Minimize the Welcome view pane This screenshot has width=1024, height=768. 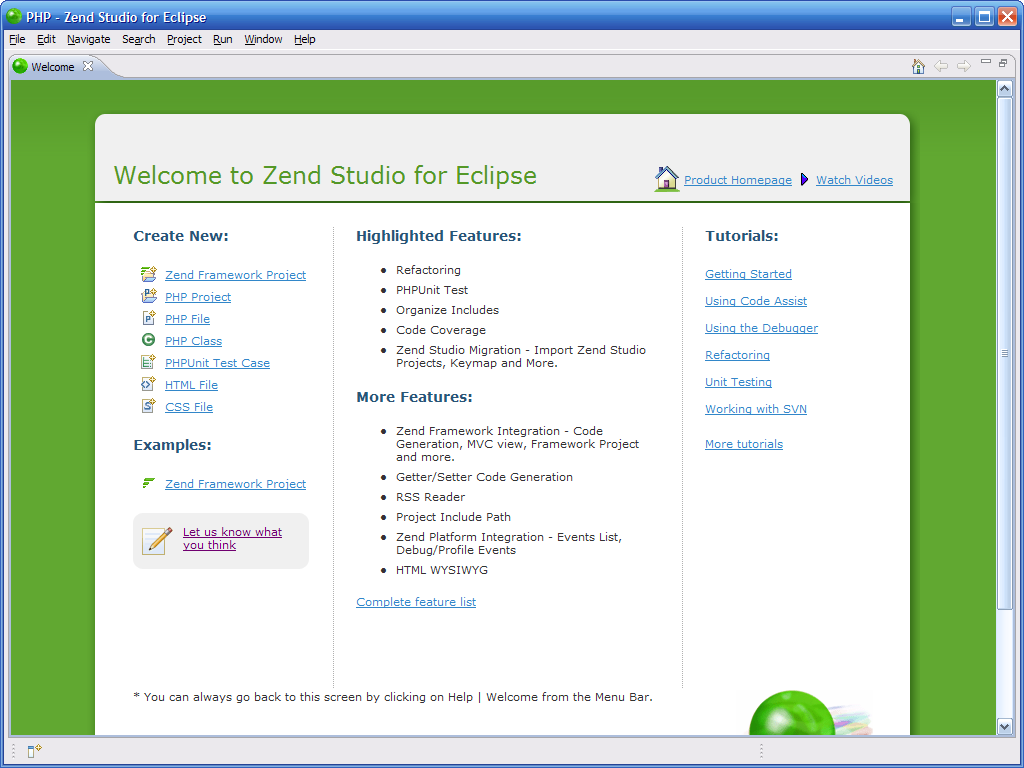tap(986, 62)
